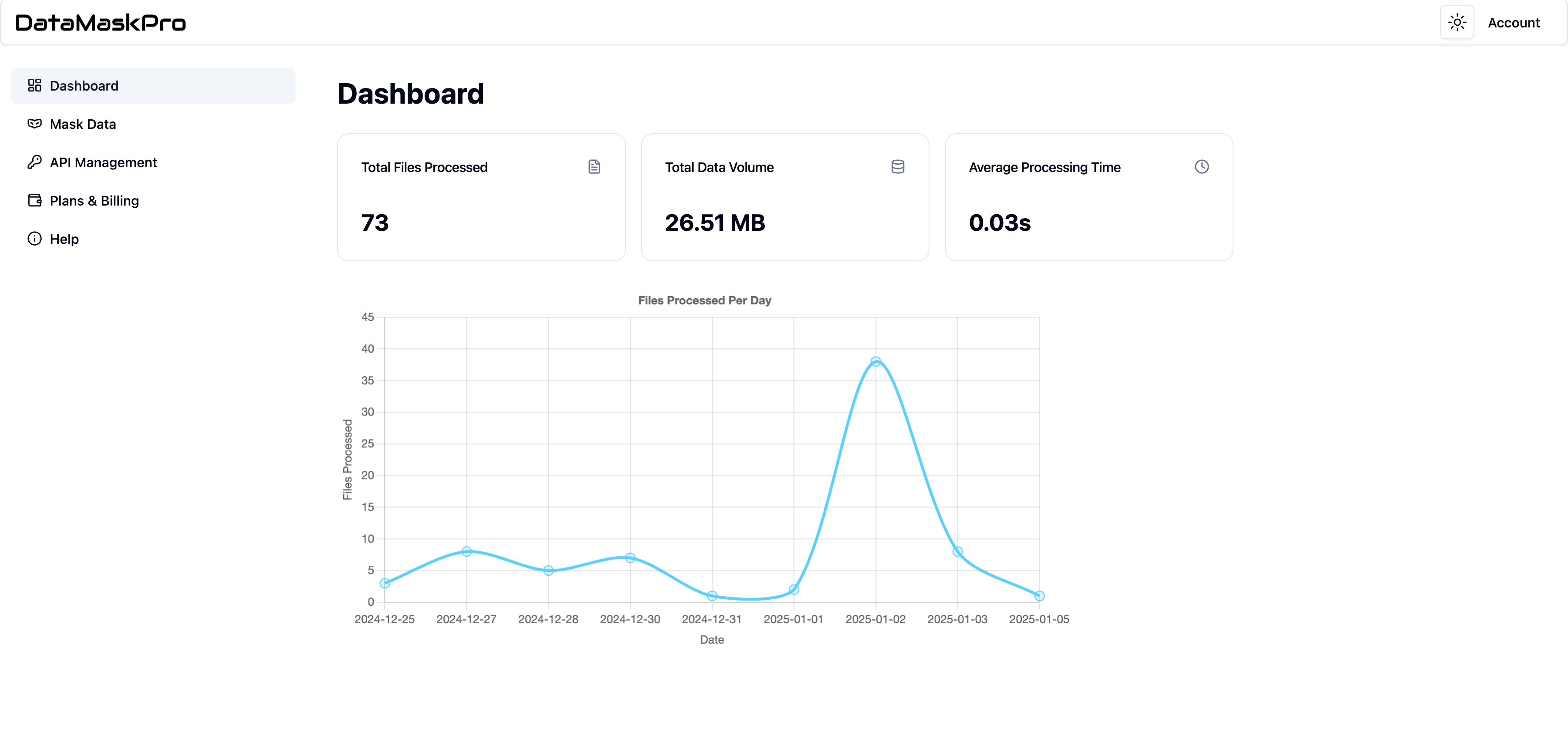
Task: Navigate to Mask Data in sidebar
Action: click(x=83, y=124)
